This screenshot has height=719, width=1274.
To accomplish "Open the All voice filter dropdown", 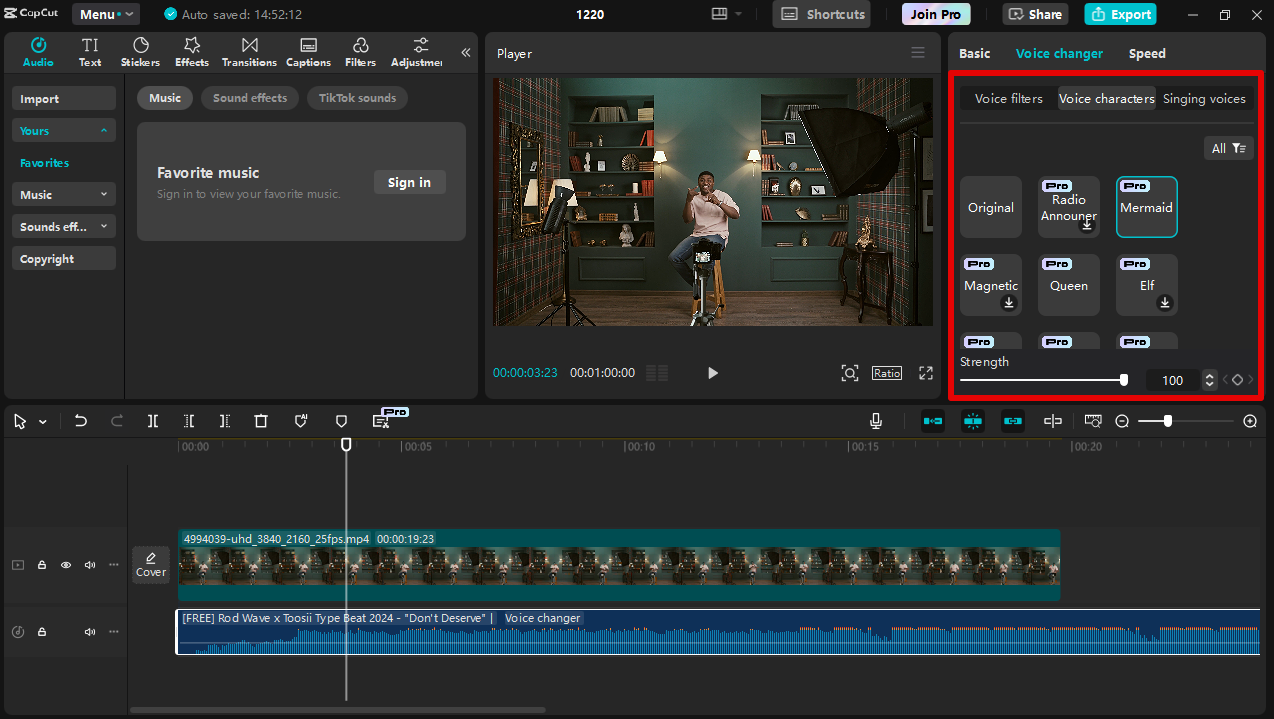I will pyautogui.click(x=1228, y=148).
